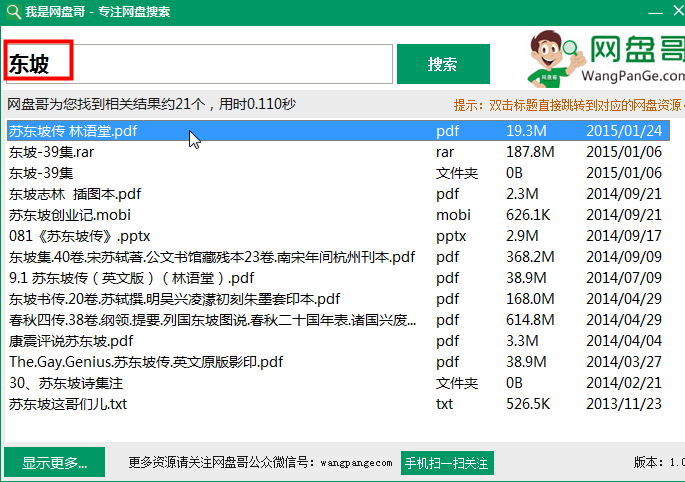
Task: Select the 30、苏东坡诗集注 folder row
Action: tap(338, 383)
